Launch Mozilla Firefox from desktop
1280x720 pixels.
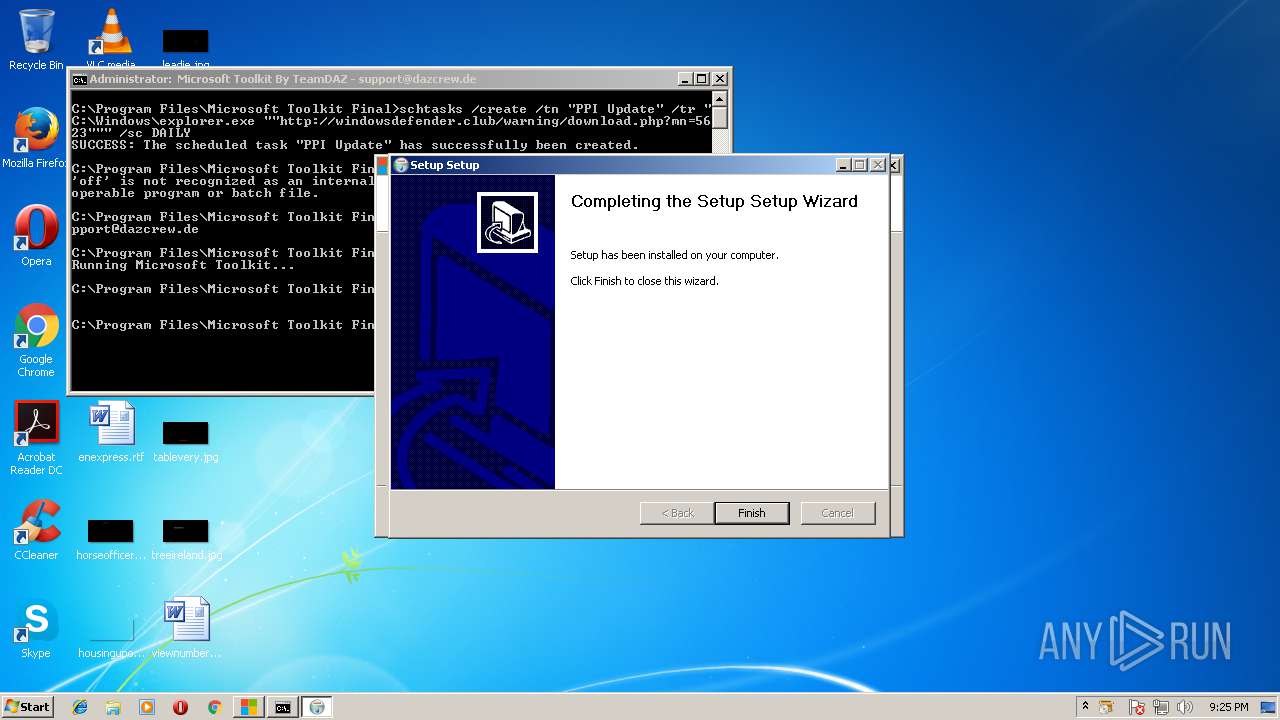pos(36,138)
